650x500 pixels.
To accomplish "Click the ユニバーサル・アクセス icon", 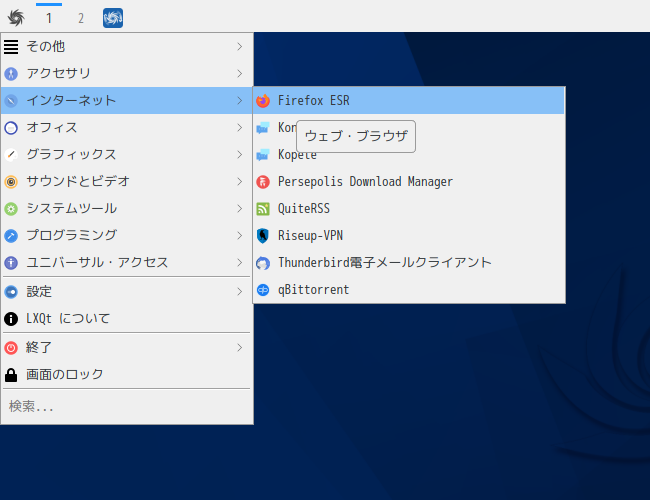I will click(11, 263).
